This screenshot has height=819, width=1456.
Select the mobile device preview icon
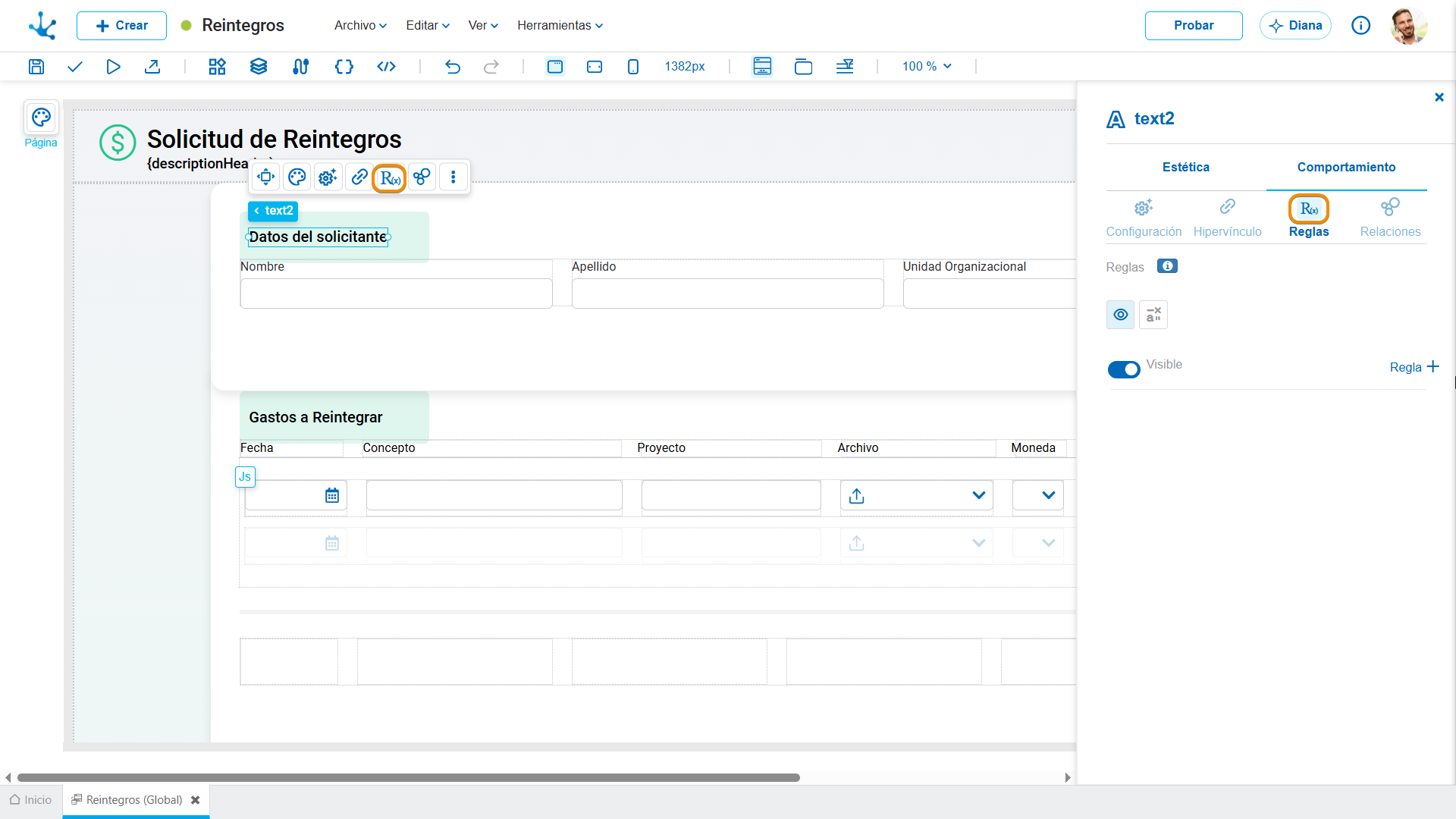click(633, 67)
